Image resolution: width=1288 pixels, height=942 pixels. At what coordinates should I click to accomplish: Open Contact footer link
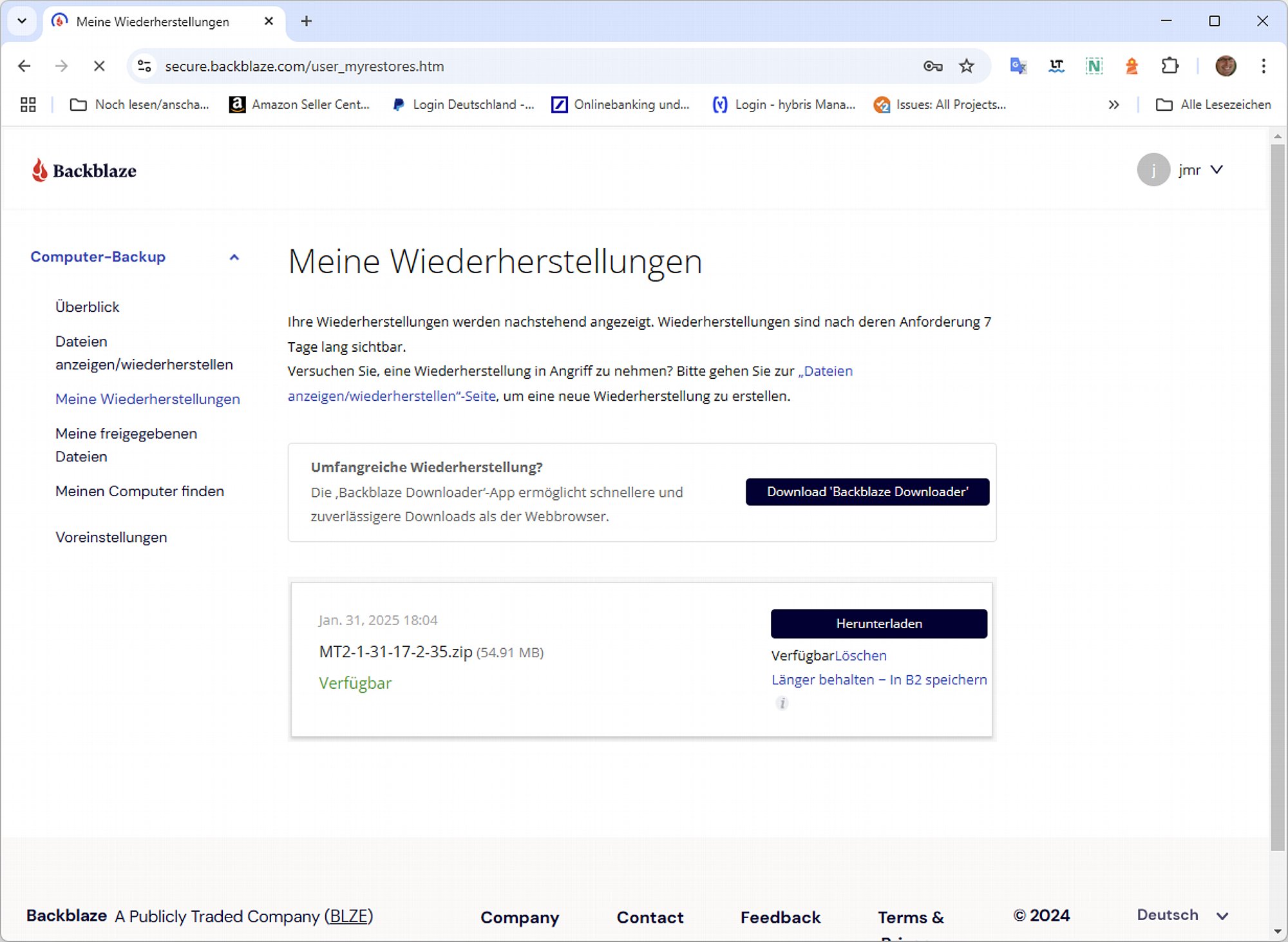tap(650, 917)
